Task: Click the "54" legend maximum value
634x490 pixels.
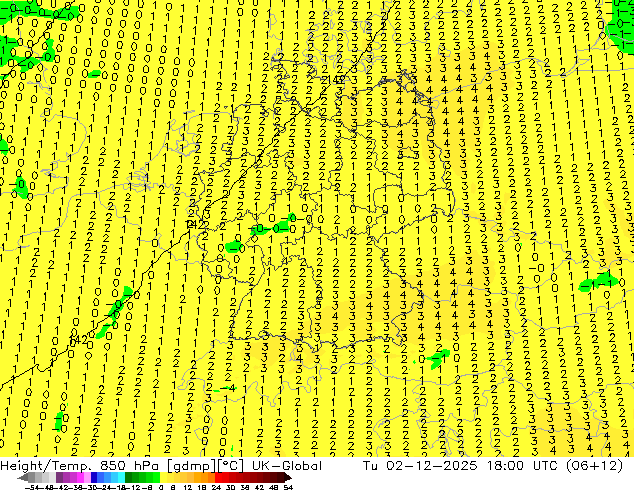Action: 288,487
